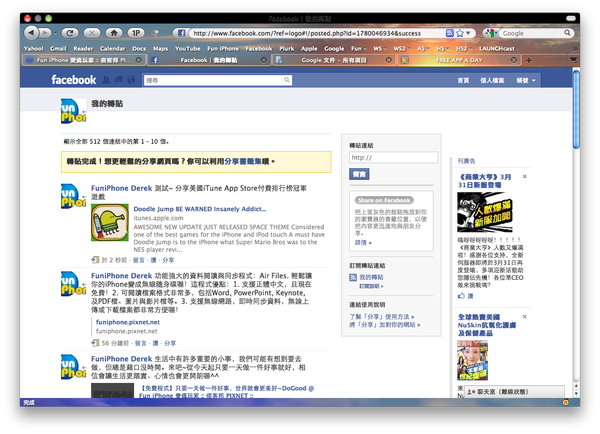
Task: Open a new tab with the plus button
Action: 529,60
